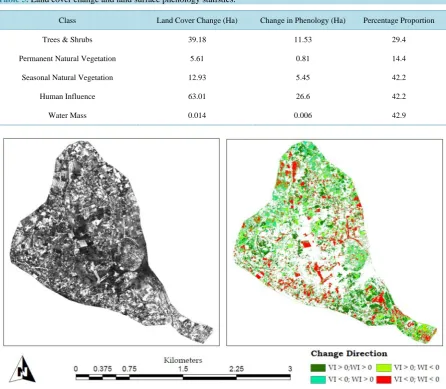Click the percentage 42.2 for Seasonal Natural Vegetation

pos(399,77)
